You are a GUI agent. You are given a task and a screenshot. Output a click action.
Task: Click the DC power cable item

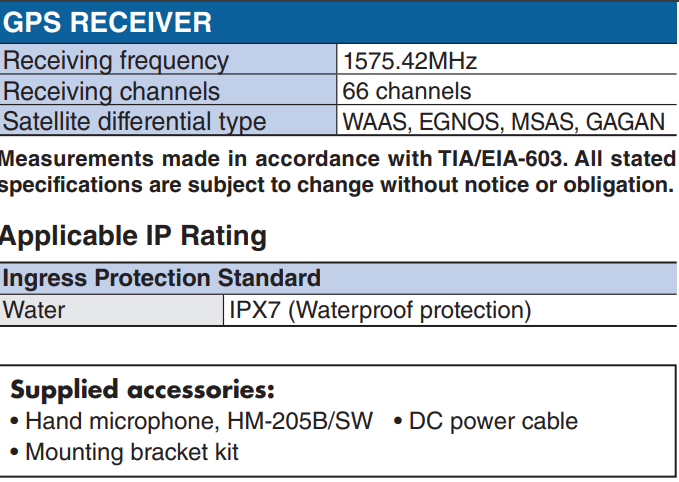486,421
